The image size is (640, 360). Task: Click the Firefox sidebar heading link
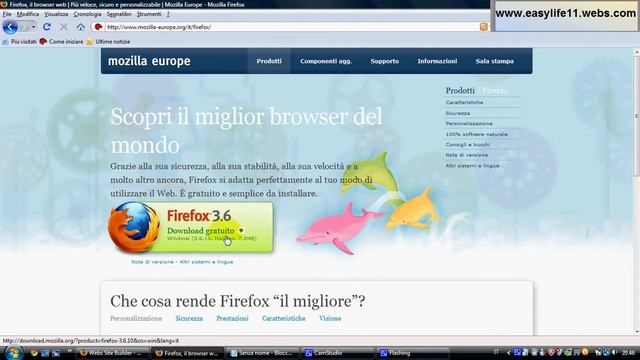[495, 91]
